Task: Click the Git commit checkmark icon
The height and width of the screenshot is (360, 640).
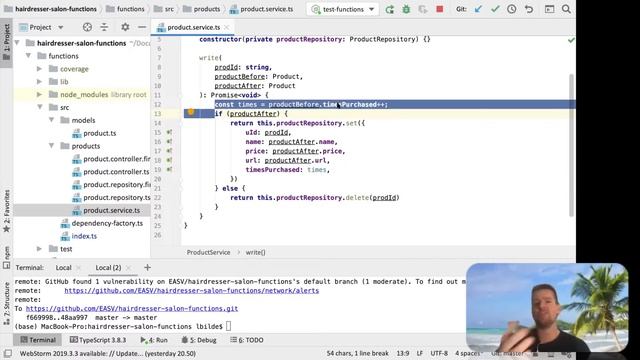Action: (x=495, y=9)
